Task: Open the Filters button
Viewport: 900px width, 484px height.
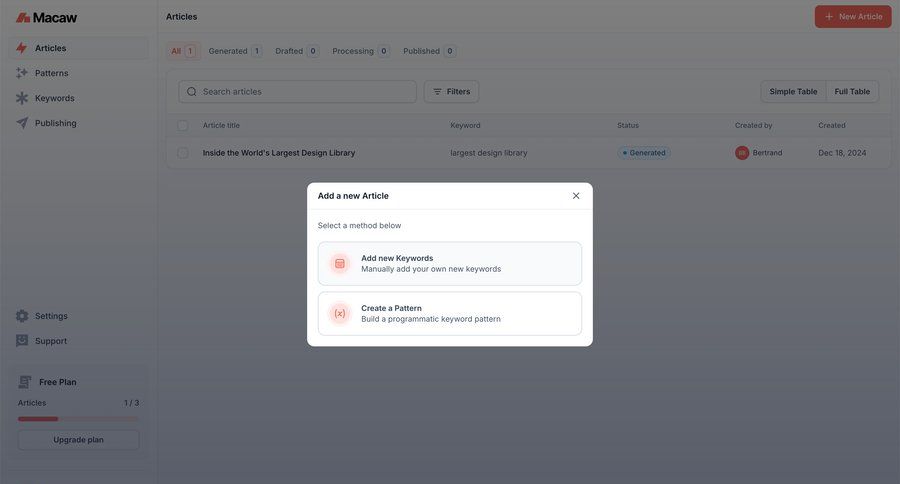Action: 451,92
